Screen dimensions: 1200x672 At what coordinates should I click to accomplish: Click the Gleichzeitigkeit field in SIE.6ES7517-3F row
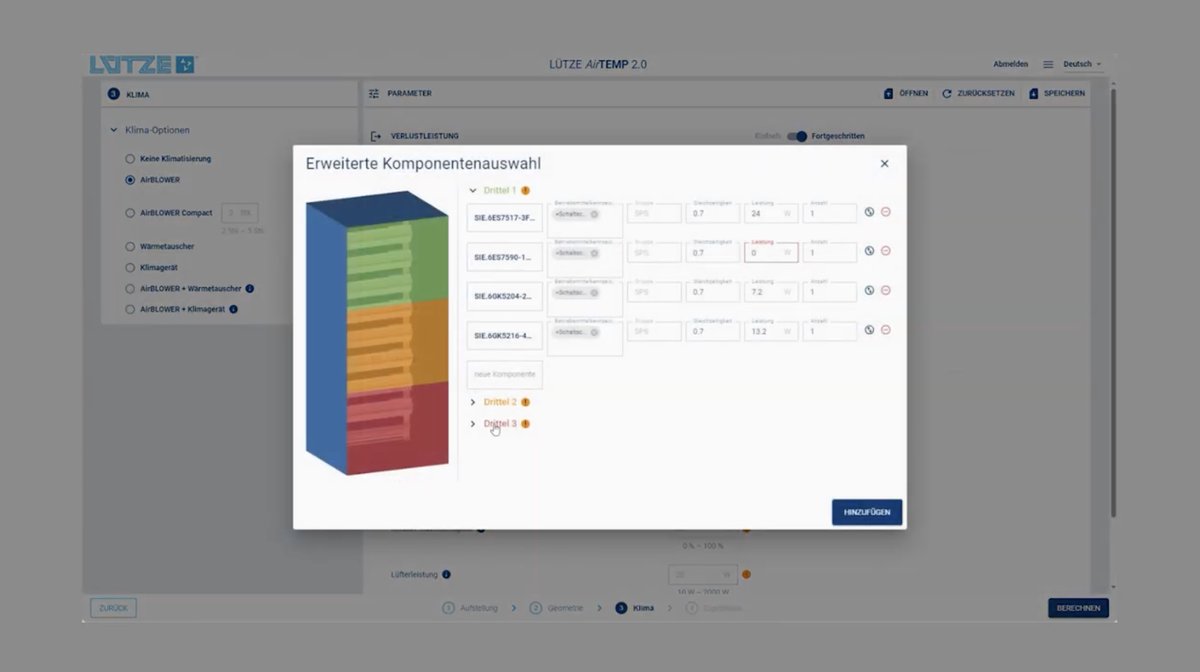tap(713, 213)
